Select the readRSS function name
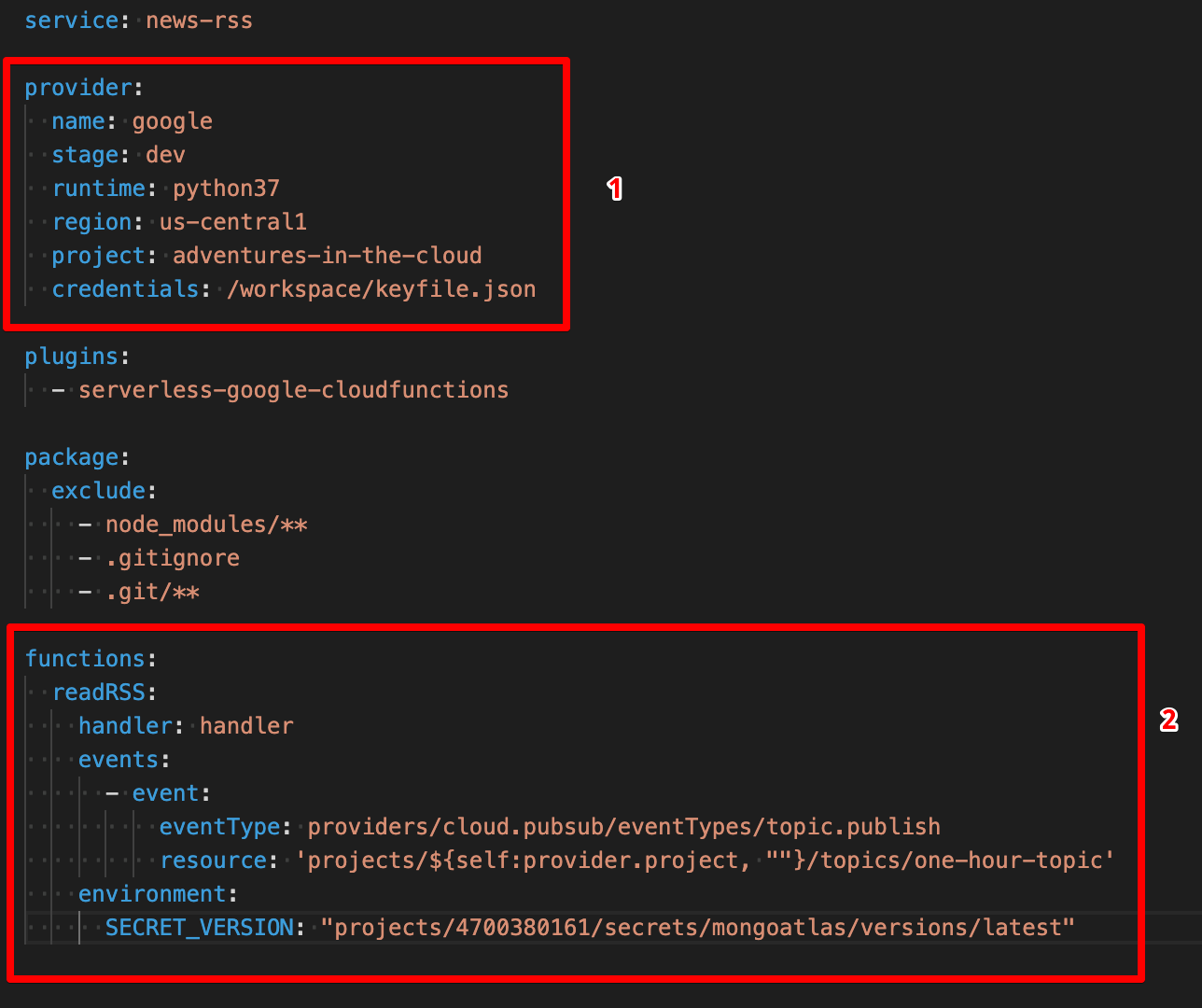The image size is (1202, 1008). point(99,693)
